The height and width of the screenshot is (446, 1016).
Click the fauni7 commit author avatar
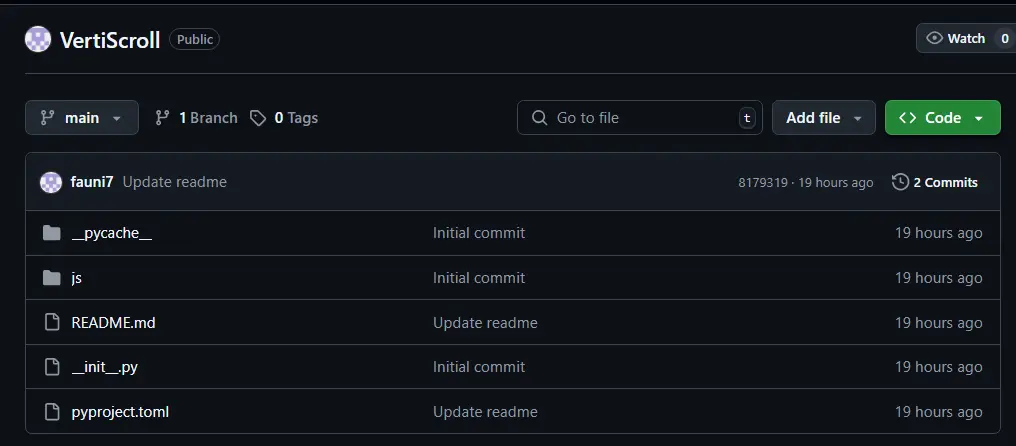point(51,182)
